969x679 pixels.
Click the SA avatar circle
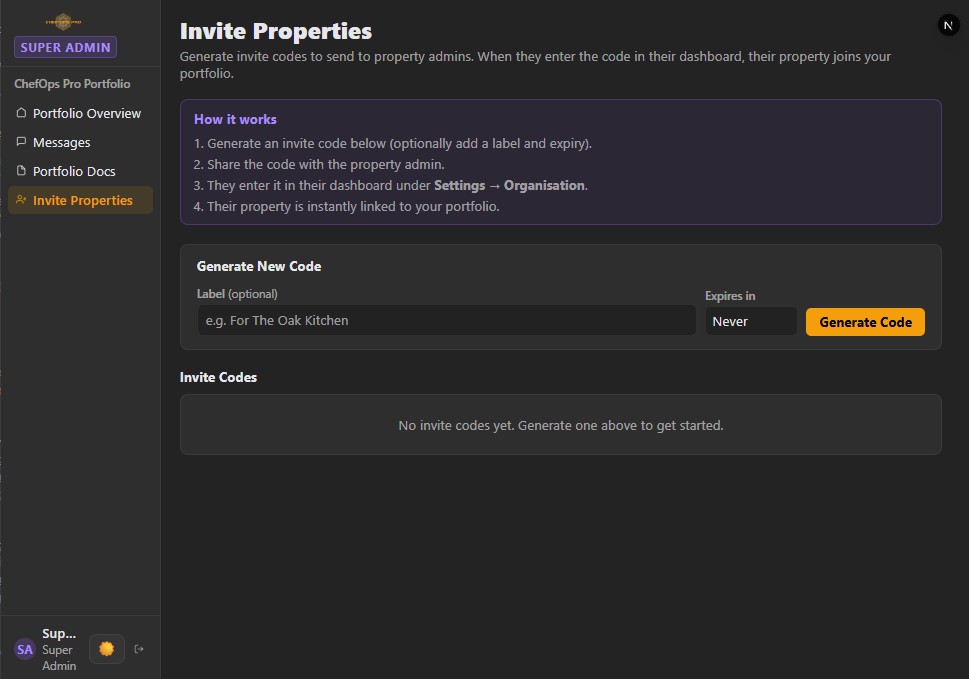(x=25, y=649)
